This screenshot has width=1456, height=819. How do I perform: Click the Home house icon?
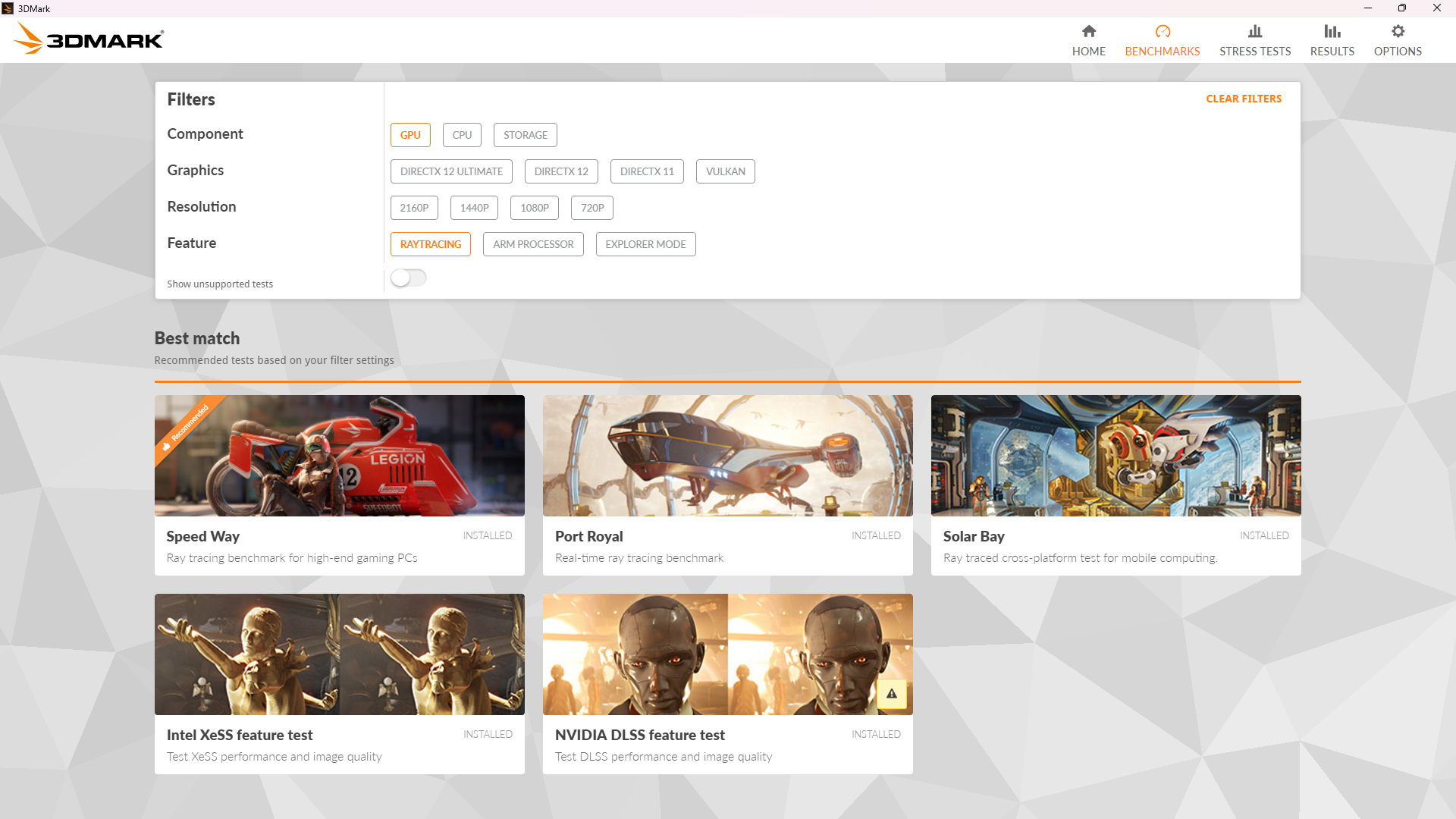1088,32
